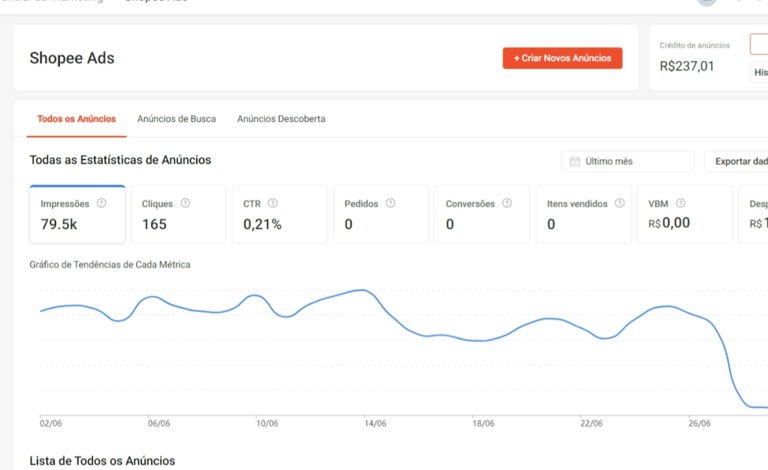
Task: Select the VBM metric card
Action: (685, 214)
